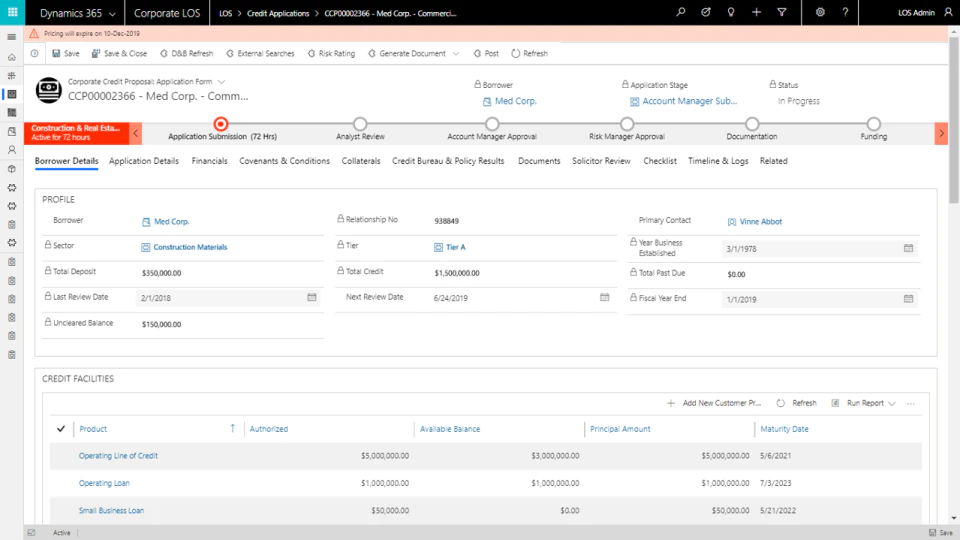960x540 pixels.
Task: Open the Construction Materials sector link
Action: 190,247
